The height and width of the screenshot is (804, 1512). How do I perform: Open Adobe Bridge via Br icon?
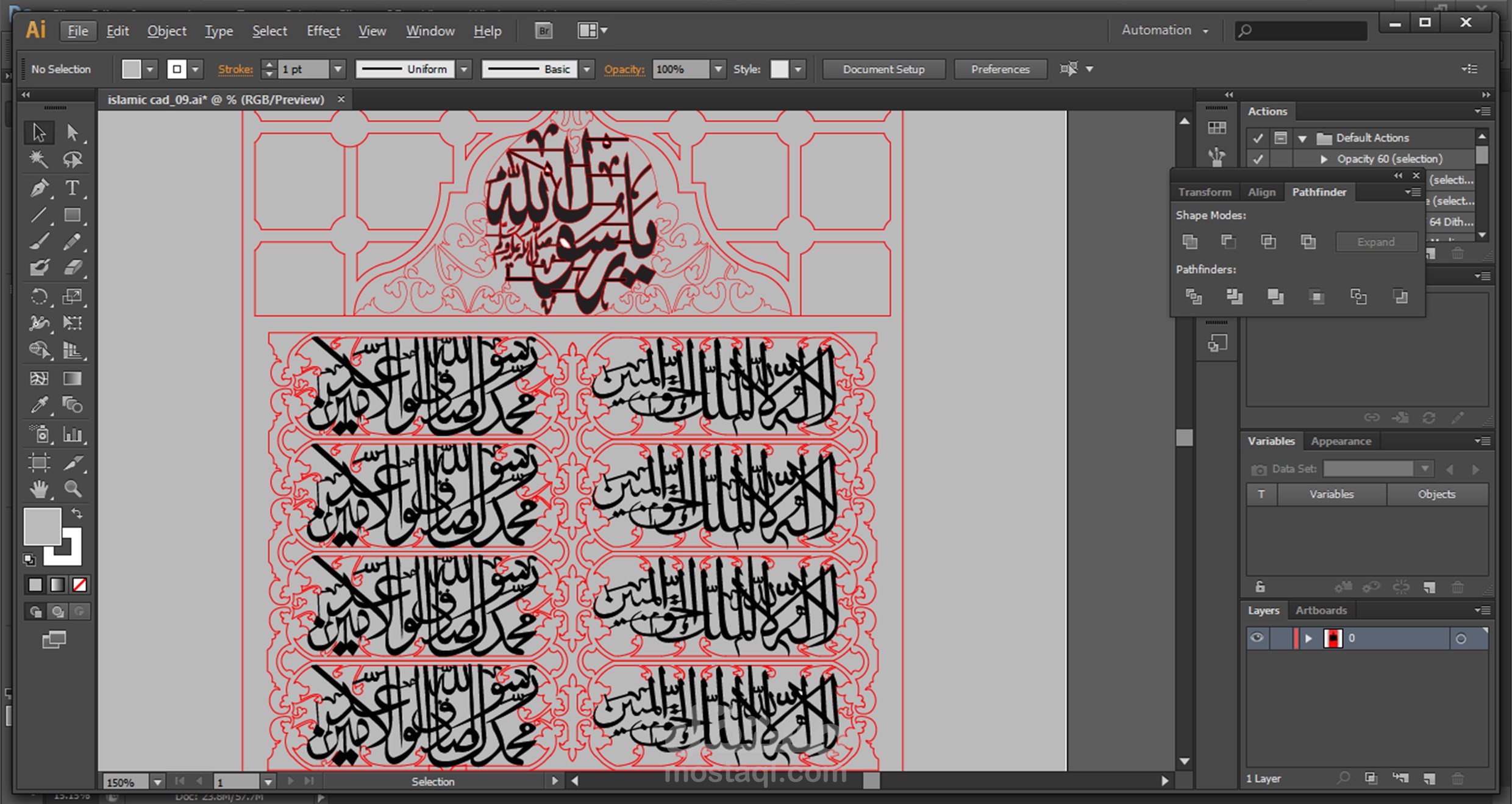coord(543,31)
